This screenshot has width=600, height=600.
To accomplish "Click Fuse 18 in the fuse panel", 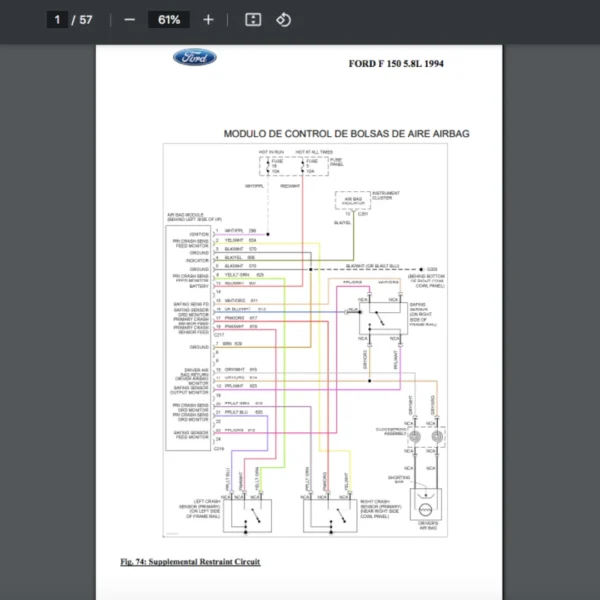I will (x=274, y=166).
